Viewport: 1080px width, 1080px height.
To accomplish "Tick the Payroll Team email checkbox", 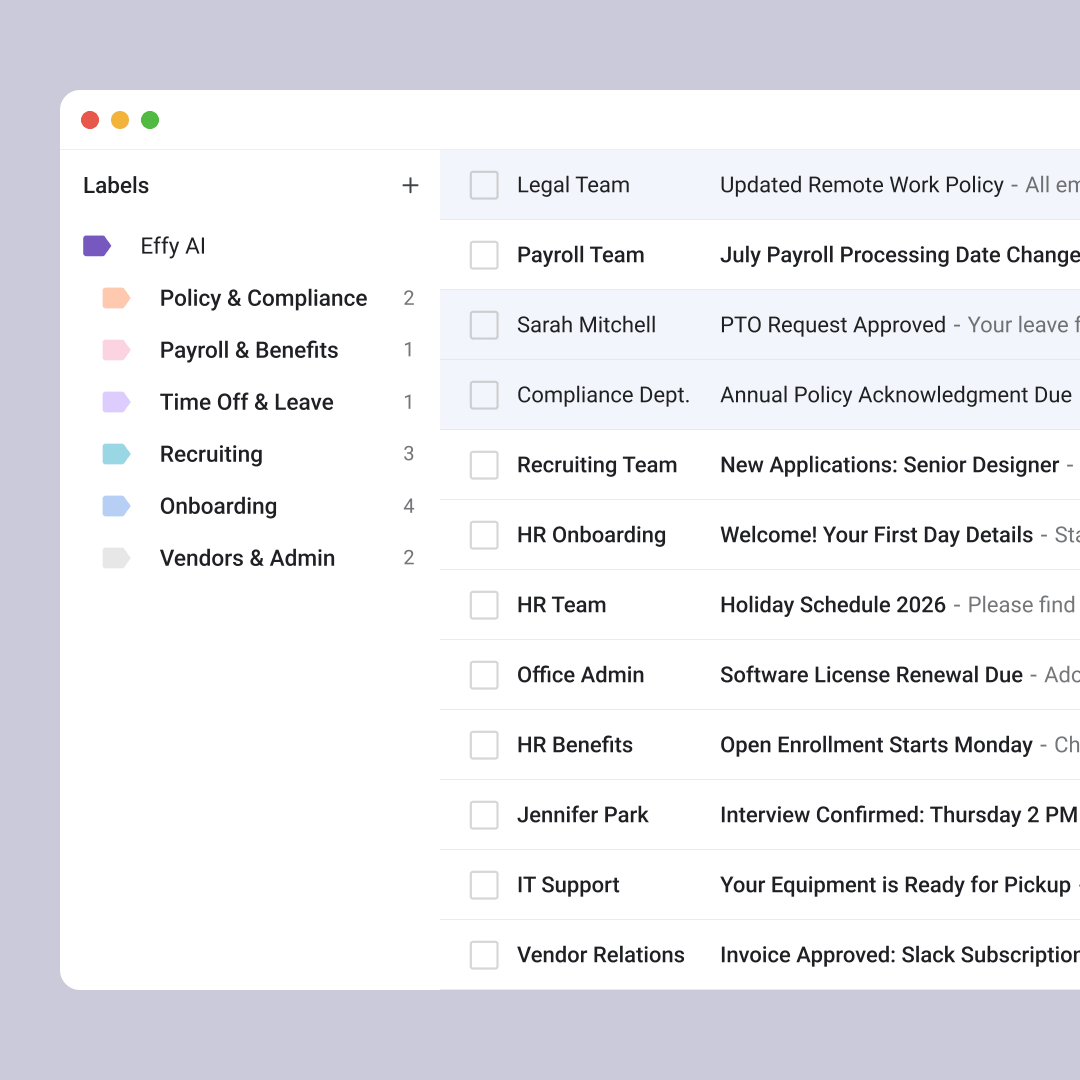I will coord(484,255).
